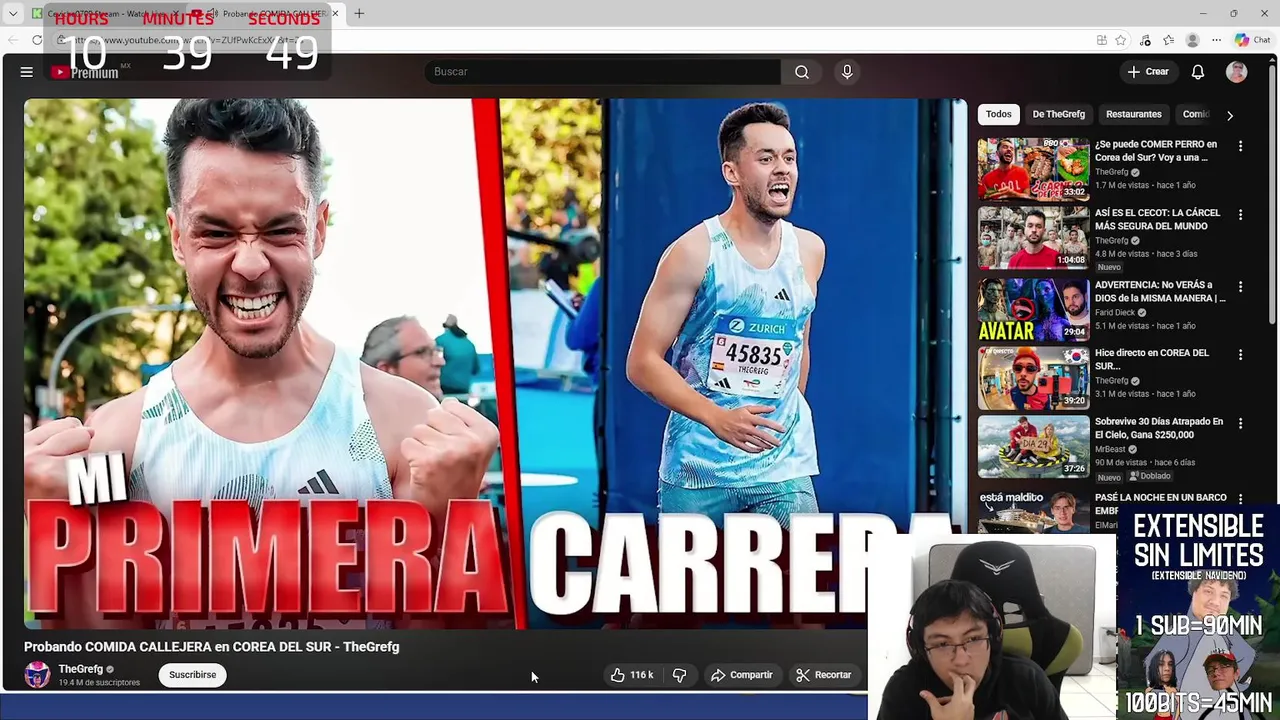Bookmark page with star icon
This screenshot has width=1280, height=720.
point(1121,40)
